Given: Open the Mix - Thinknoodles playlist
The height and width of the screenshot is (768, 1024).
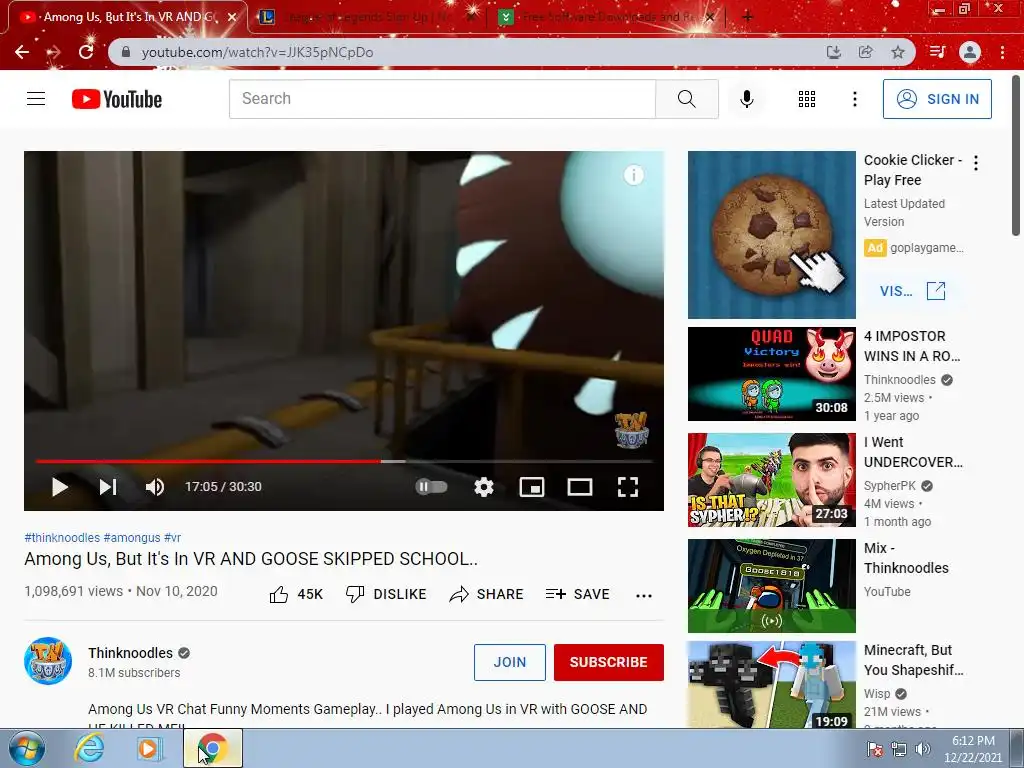Looking at the screenshot, I should (771, 586).
